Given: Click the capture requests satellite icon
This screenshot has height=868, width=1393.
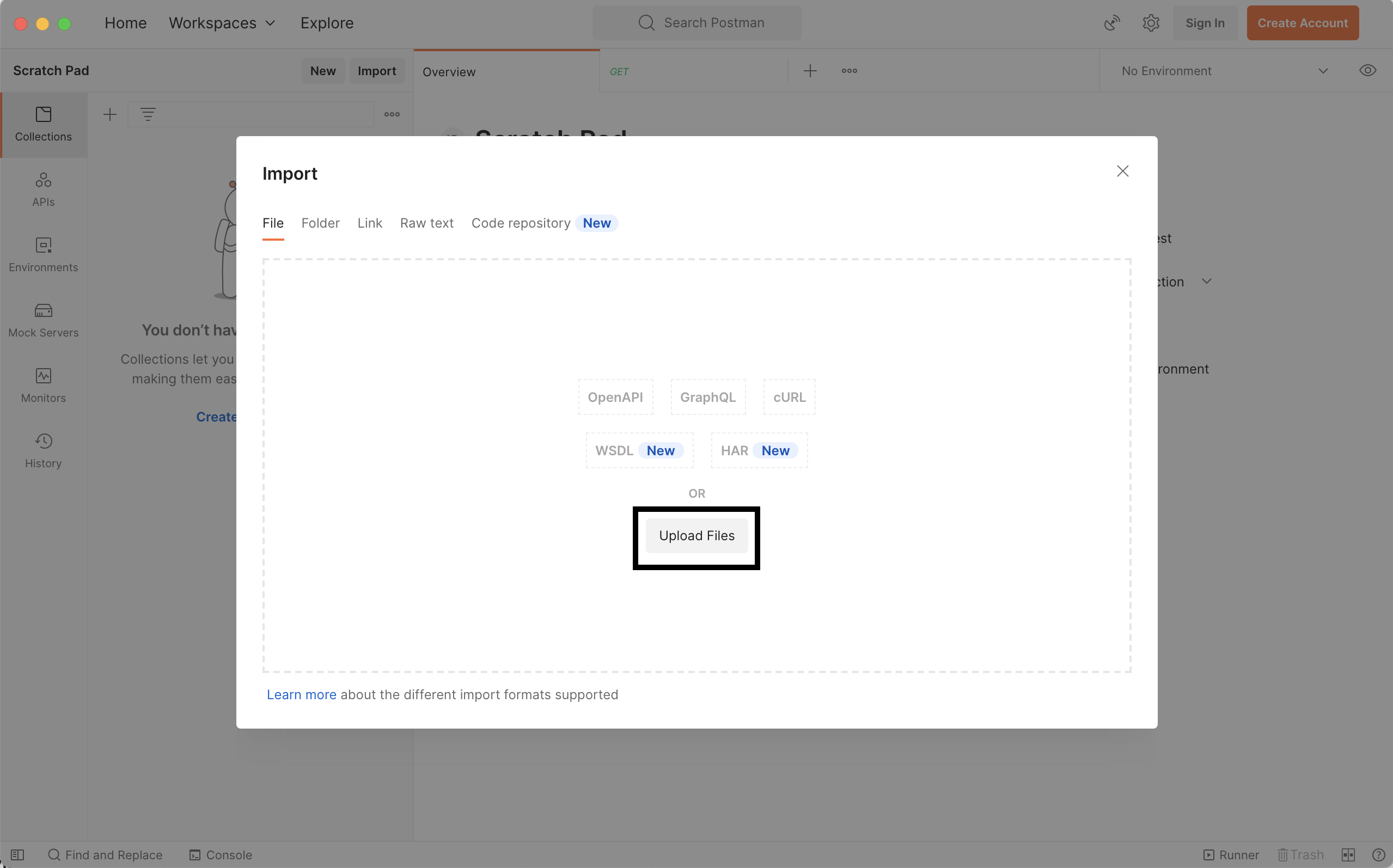Looking at the screenshot, I should (x=1112, y=23).
